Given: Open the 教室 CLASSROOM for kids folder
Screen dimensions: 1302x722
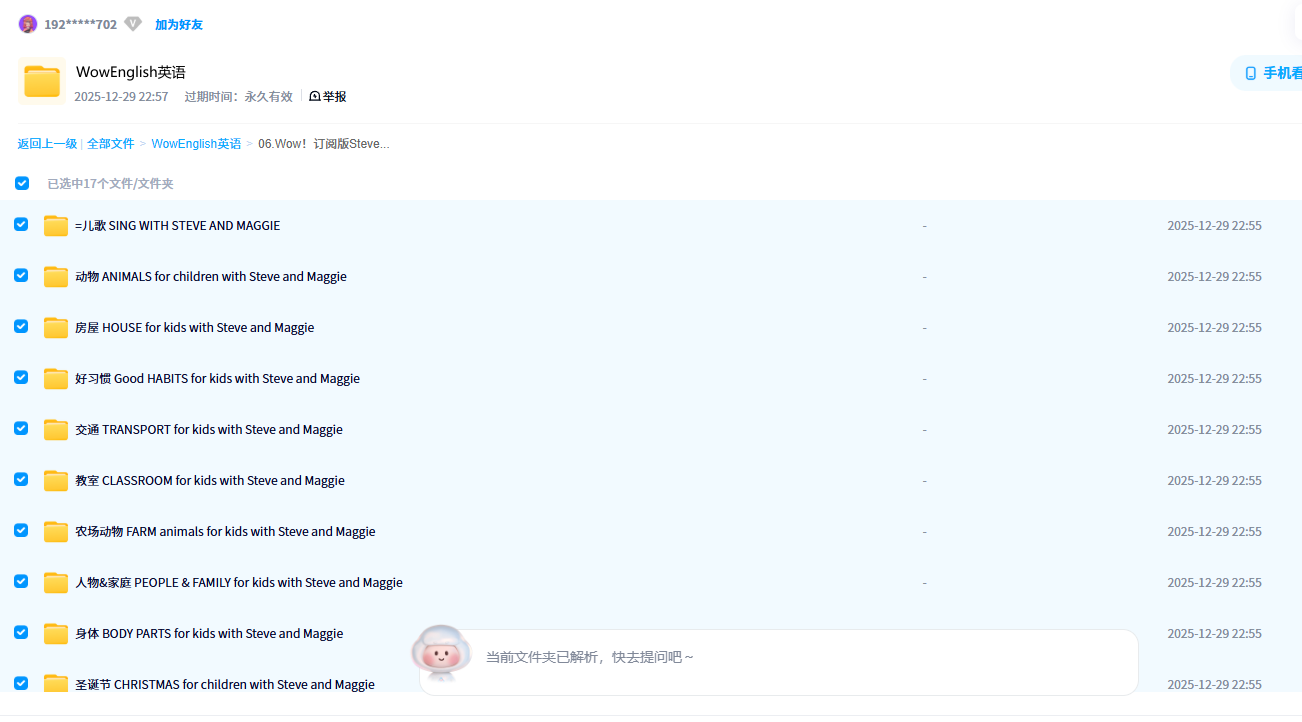Looking at the screenshot, I should [x=210, y=481].
